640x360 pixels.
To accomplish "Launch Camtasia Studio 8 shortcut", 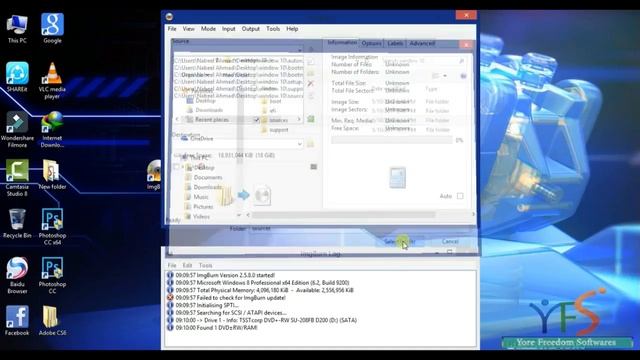I will pyautogui.click(x=17, y=178).
